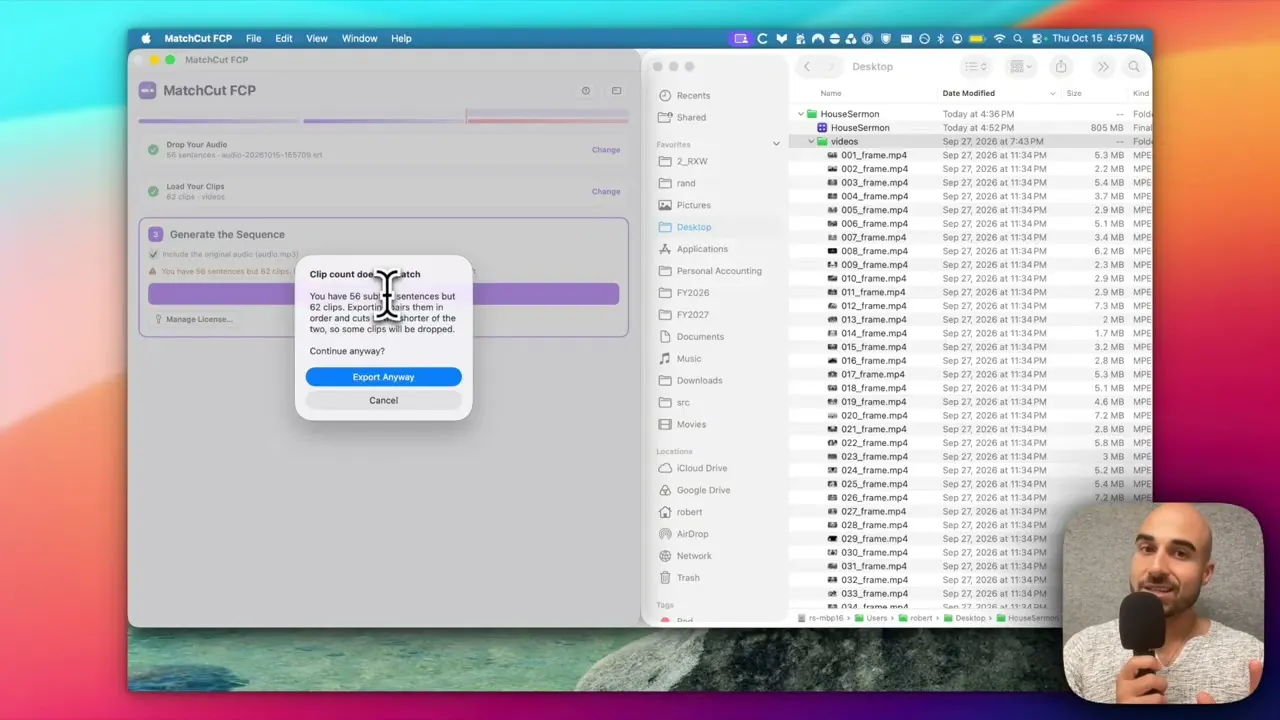Click Export Anyway in the dialog
The height and width of the screenshot is (720, 1280).
click(383, 377)
